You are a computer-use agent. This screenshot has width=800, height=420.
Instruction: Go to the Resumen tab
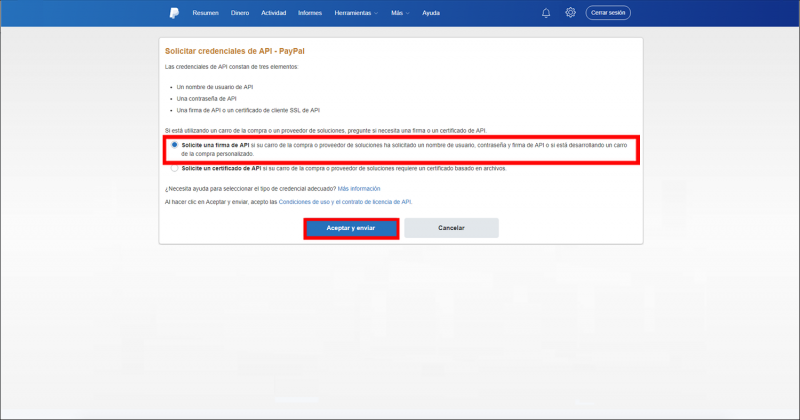click(x=205, y=13)
